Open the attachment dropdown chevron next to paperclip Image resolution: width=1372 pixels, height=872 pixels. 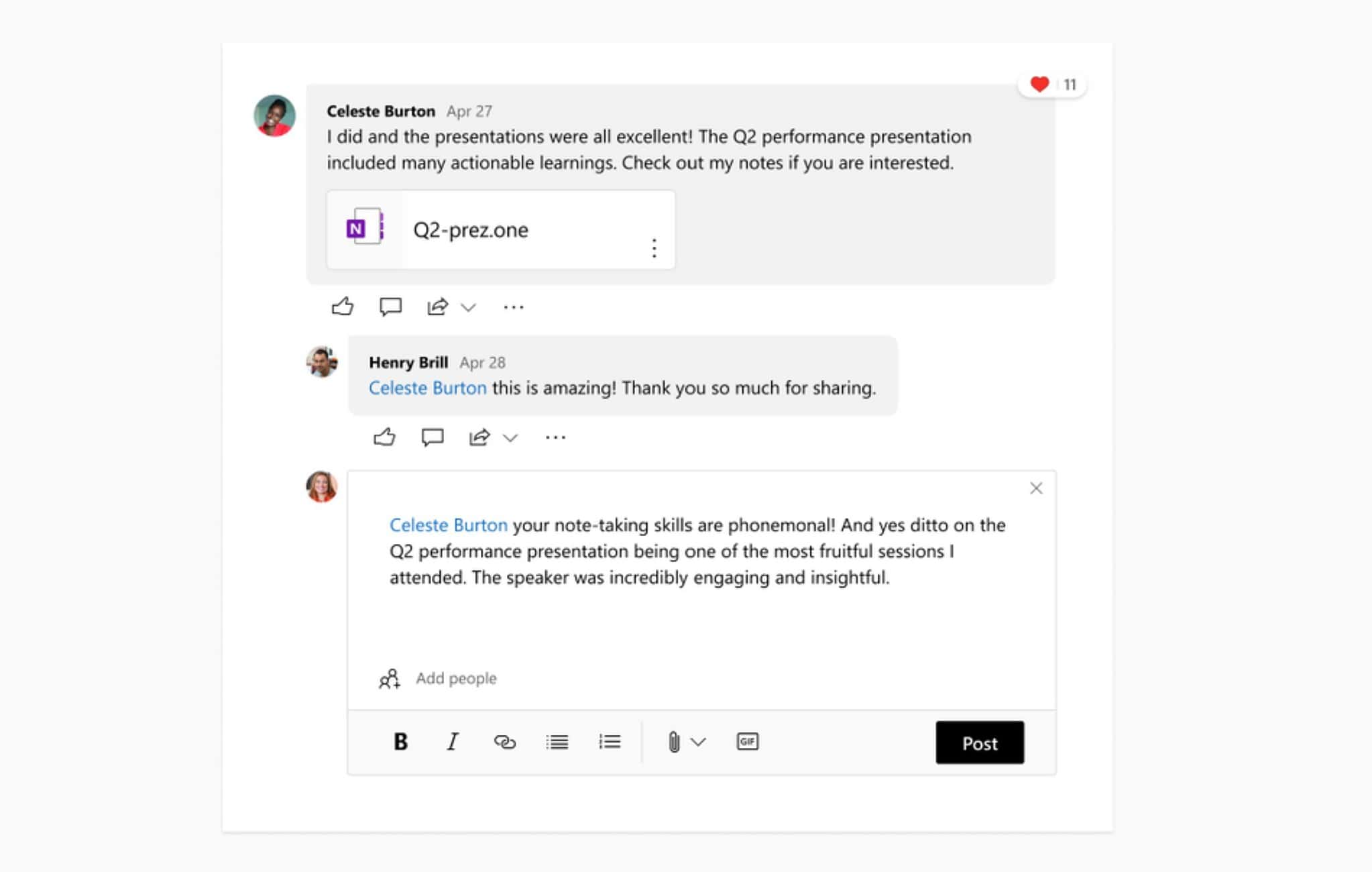[x=699, y=742]
